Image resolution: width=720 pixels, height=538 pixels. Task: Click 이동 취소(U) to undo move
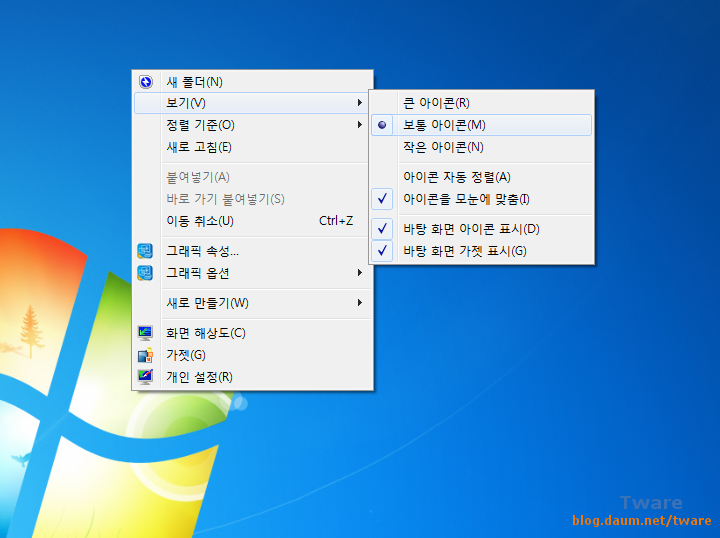pos(253,221)
